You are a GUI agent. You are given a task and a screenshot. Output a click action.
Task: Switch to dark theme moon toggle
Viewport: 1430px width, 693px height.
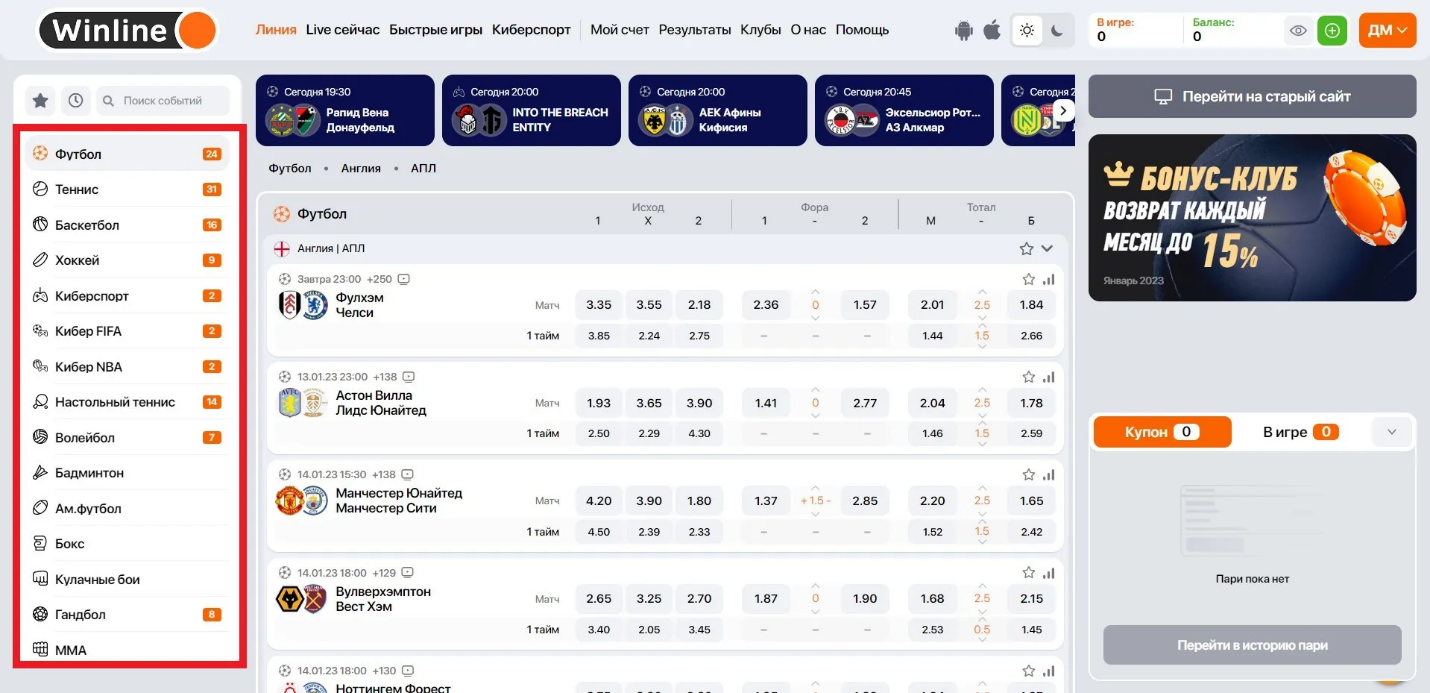1058,31
